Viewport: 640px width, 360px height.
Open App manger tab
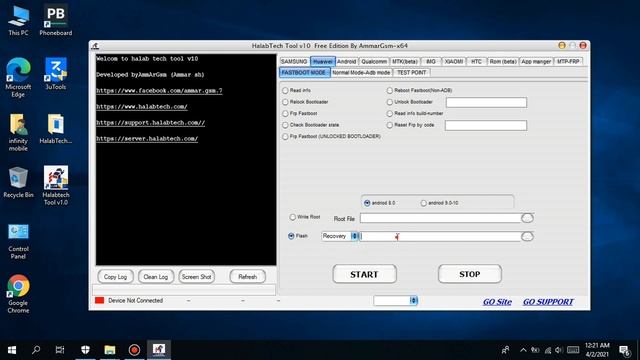(536, 61)
